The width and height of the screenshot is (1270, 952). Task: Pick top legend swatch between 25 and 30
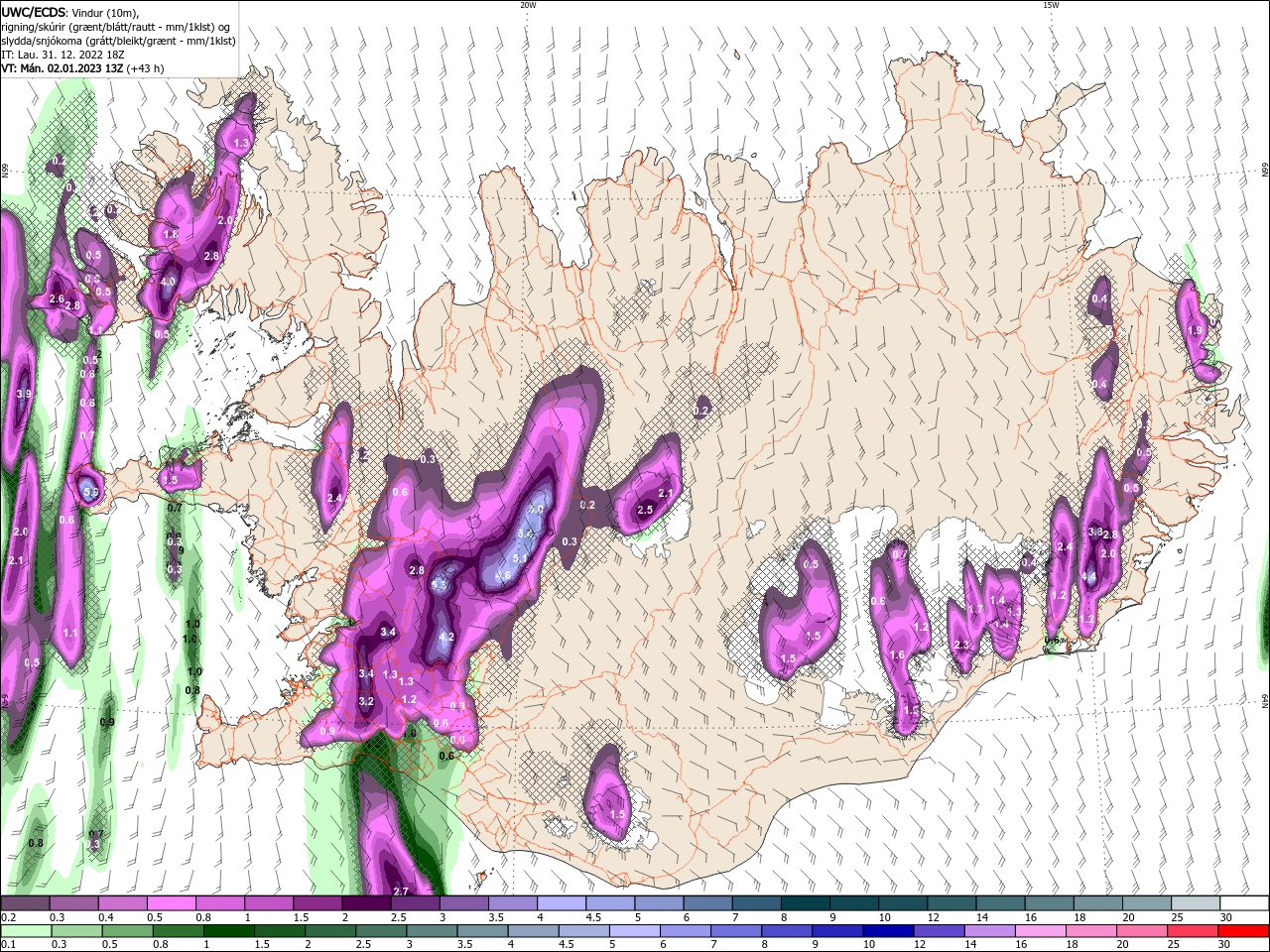coord(1196,903)
